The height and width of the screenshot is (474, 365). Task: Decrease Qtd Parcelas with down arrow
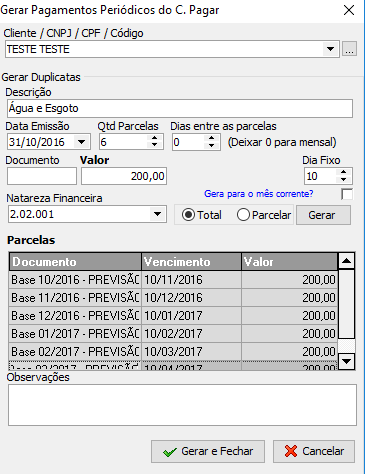pyautogui.click(x=155, y=146)
